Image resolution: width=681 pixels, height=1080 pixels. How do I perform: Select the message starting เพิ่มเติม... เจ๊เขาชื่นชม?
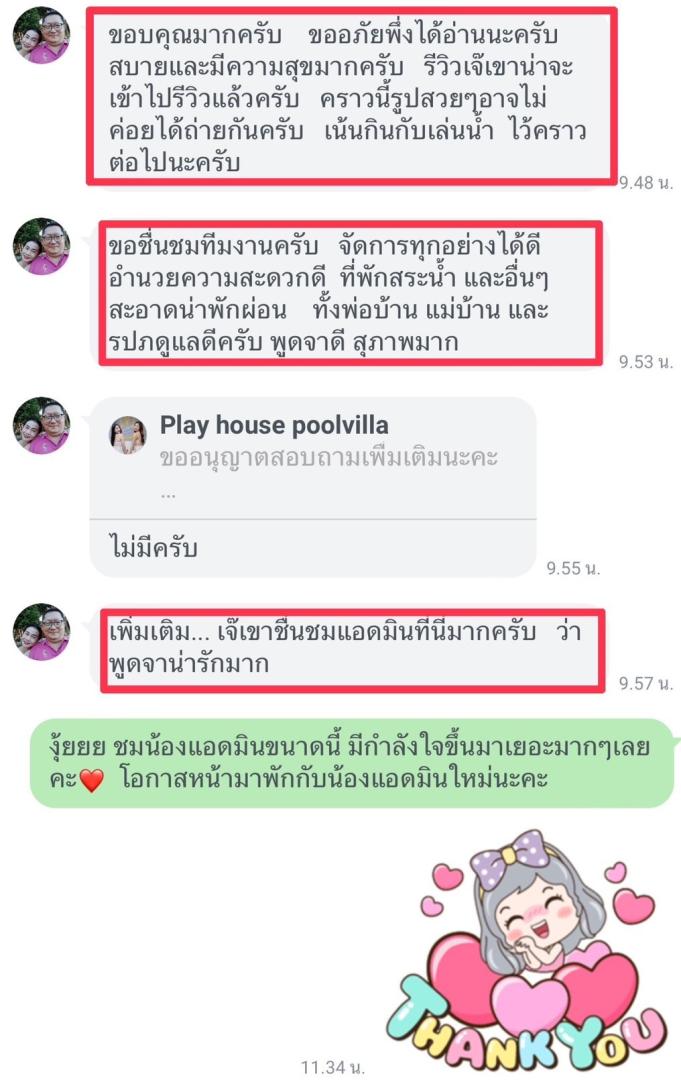[x=353, y=650]
